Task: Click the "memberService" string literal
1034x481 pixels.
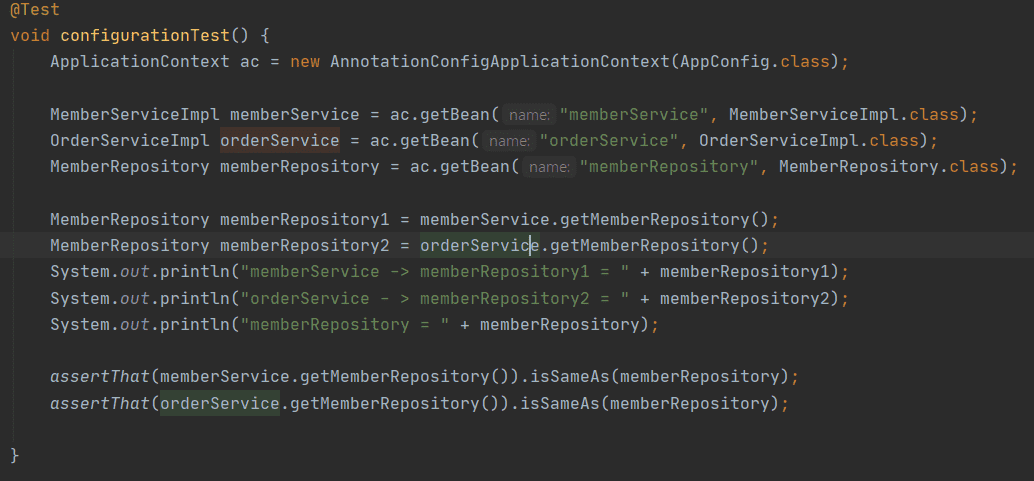Action: [x=634, y=115]
